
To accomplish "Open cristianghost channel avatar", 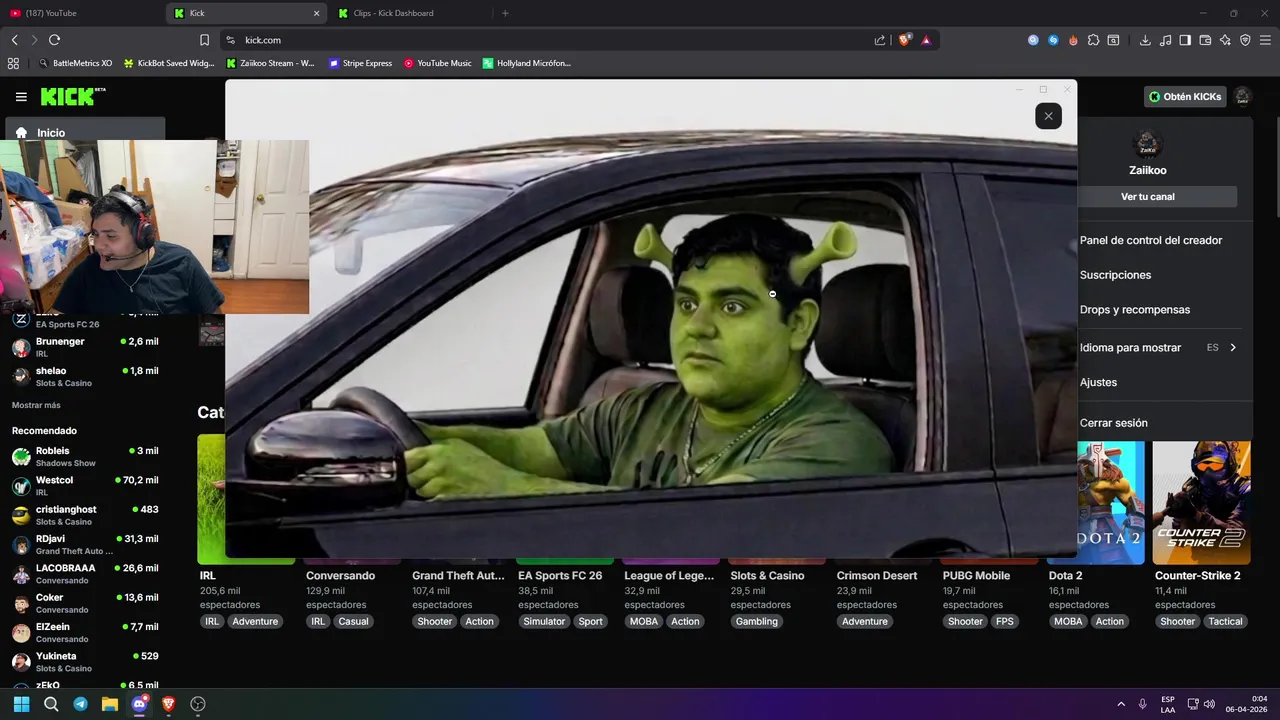I will click(21, 515).
